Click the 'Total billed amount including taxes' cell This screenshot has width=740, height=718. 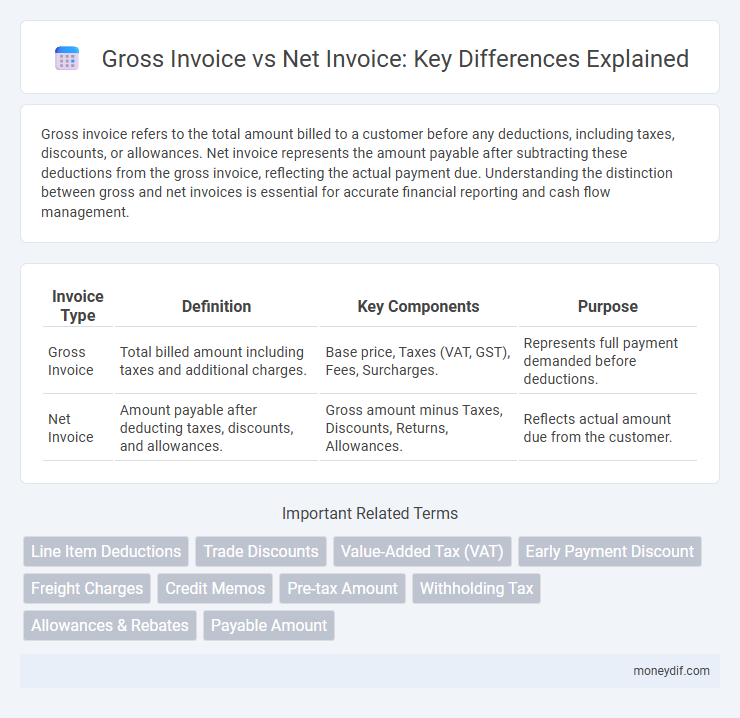click(x=217, y=361)
